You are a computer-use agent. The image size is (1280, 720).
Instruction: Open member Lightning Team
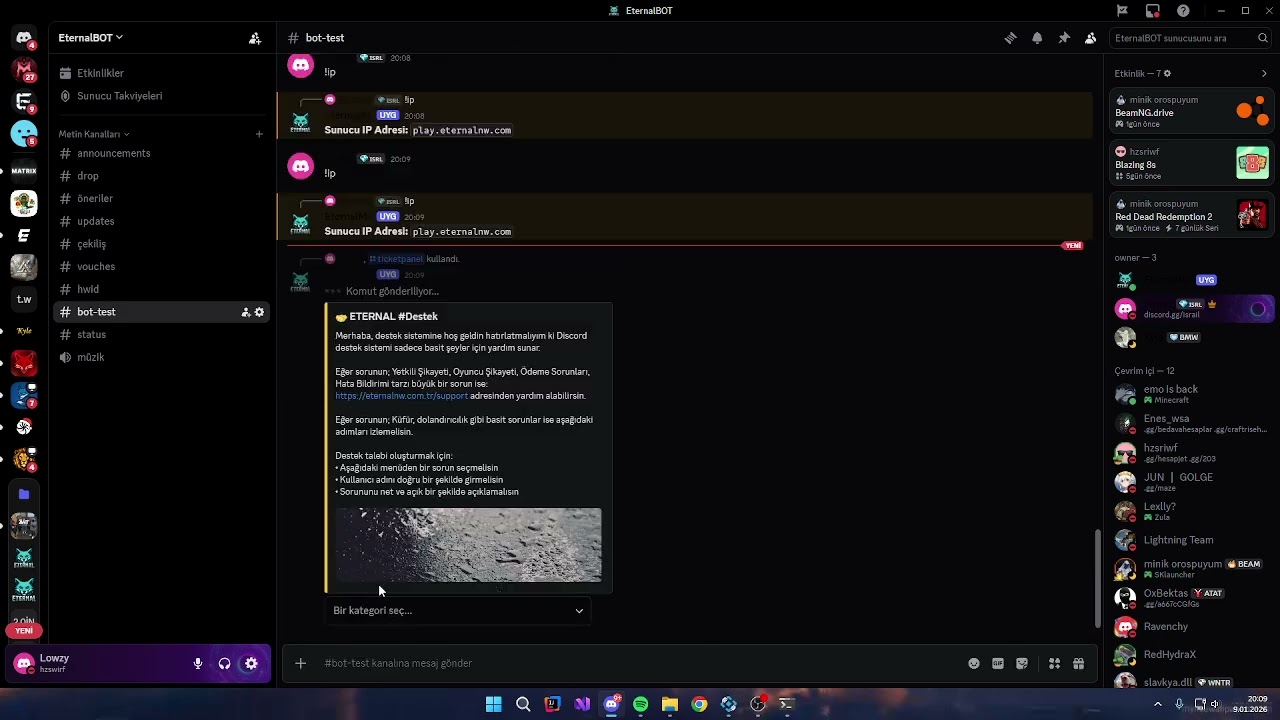tap(1192, 540)
